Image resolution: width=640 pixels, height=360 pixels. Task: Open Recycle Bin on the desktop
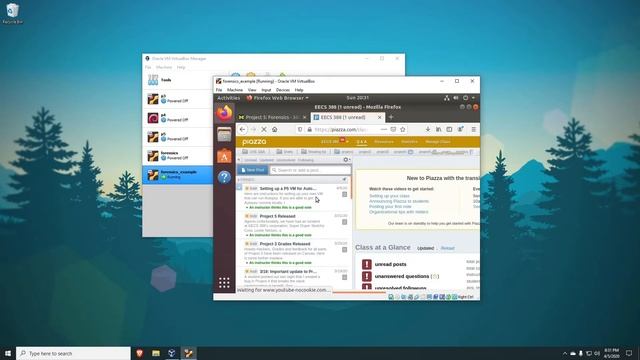click(x=12, y=13)
